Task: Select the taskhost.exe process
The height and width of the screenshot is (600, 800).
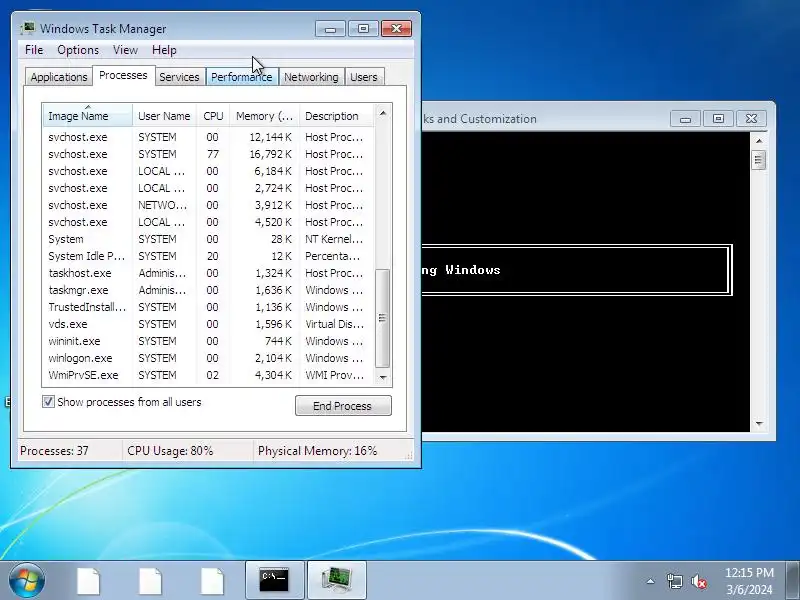Action: click(x=209, y=273)
